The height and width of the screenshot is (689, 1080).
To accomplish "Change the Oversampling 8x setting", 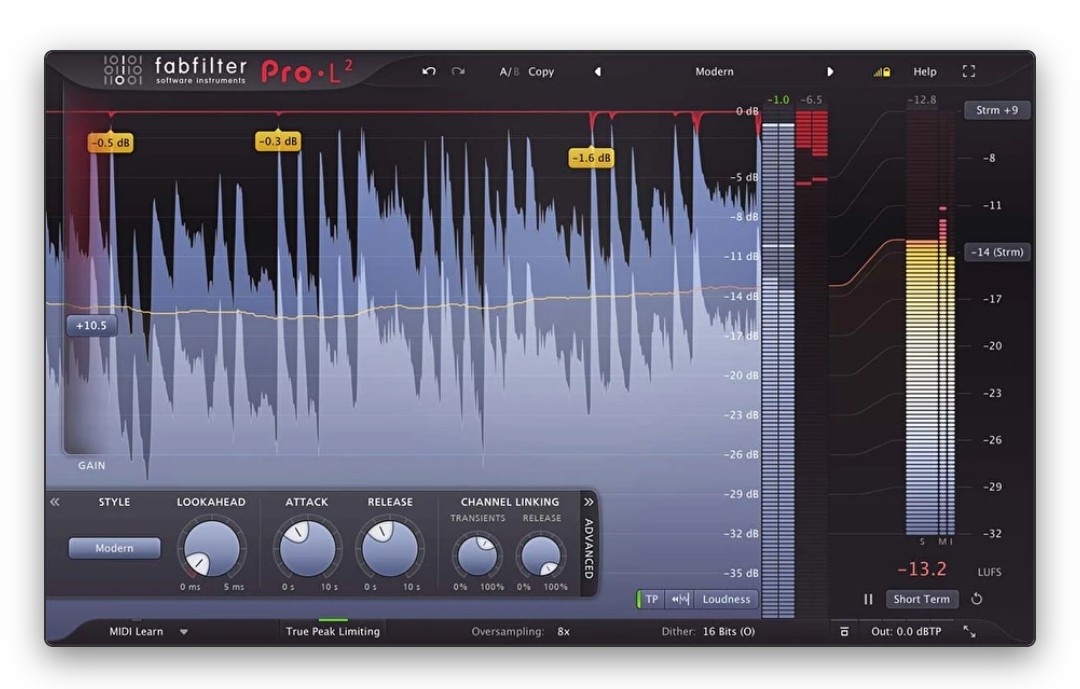I will coord(561,631).
